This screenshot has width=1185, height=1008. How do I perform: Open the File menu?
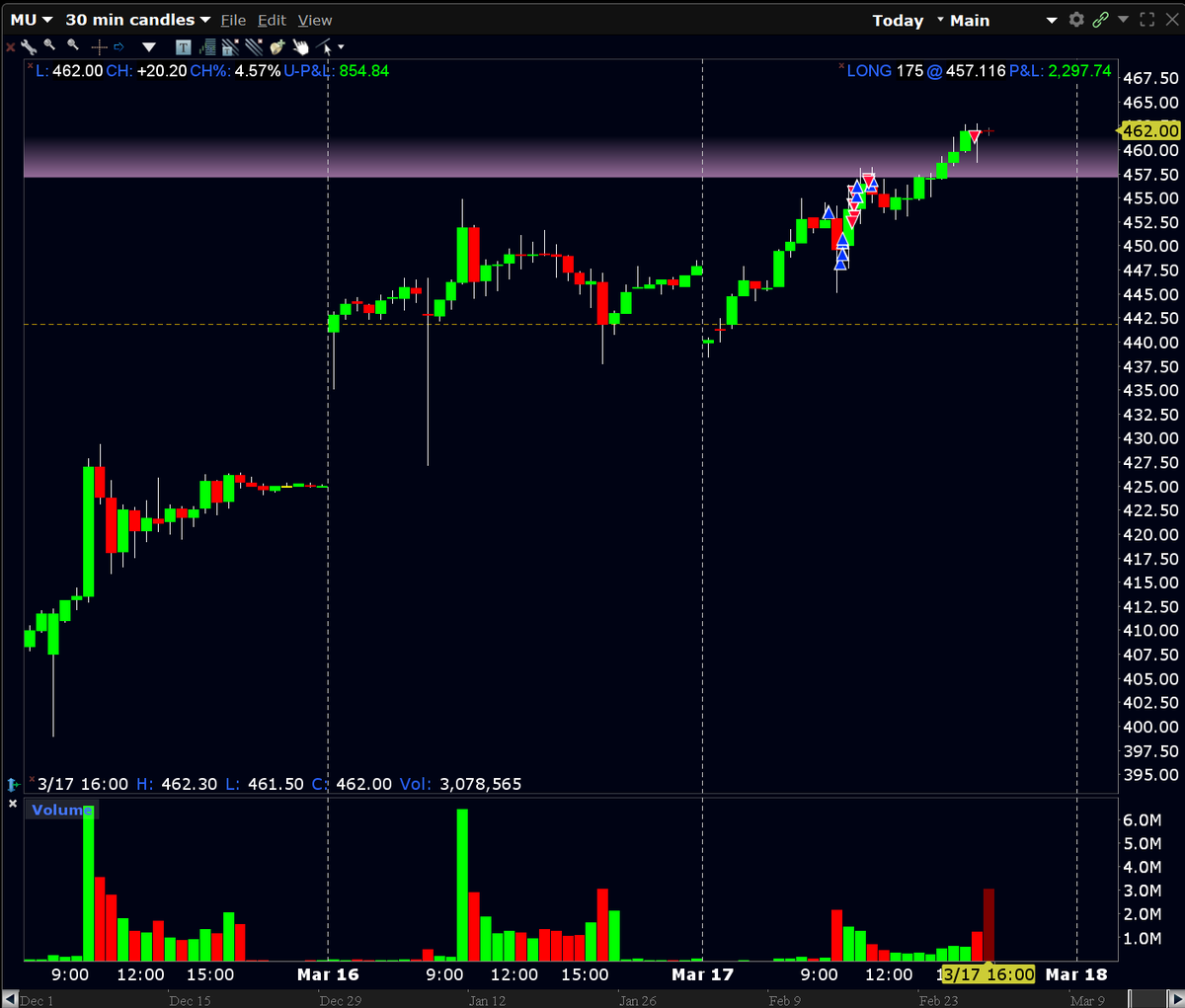click(x=233, y=20)
